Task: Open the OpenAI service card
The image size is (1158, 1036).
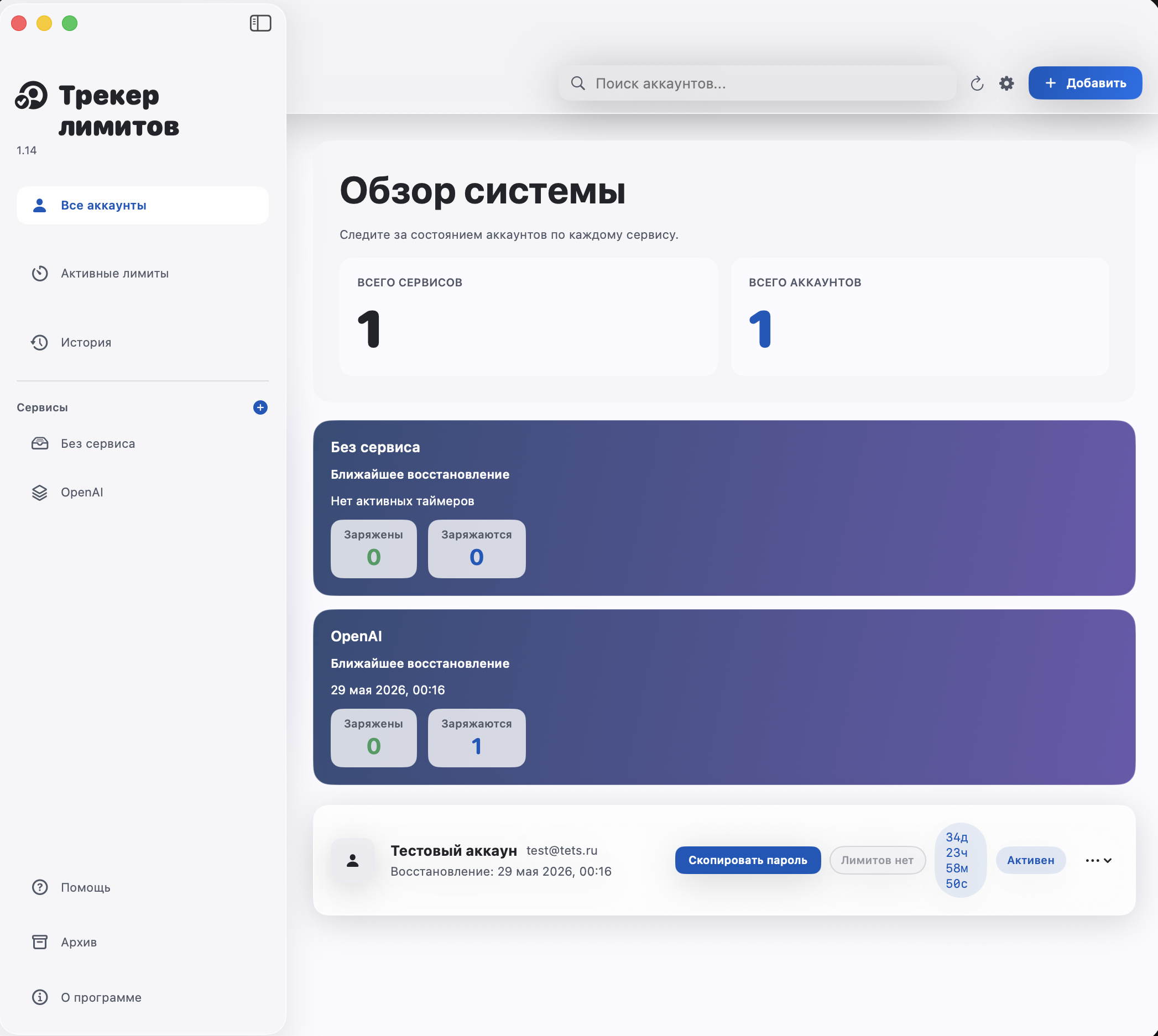Action: click(724, 697)
